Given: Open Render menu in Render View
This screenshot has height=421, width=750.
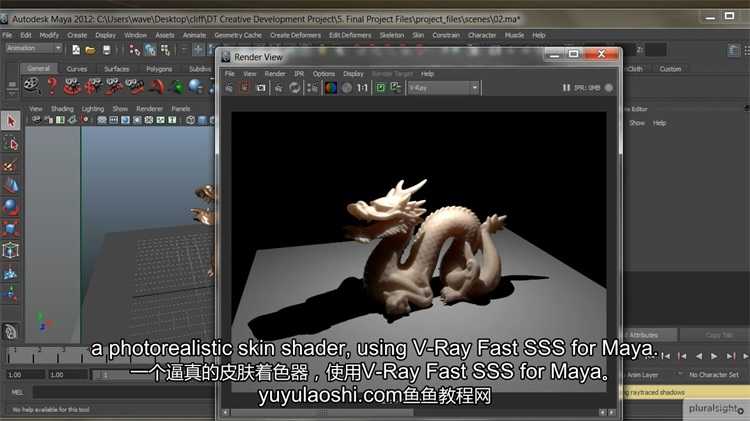Looking at the screenshot, I should point(275,74).
